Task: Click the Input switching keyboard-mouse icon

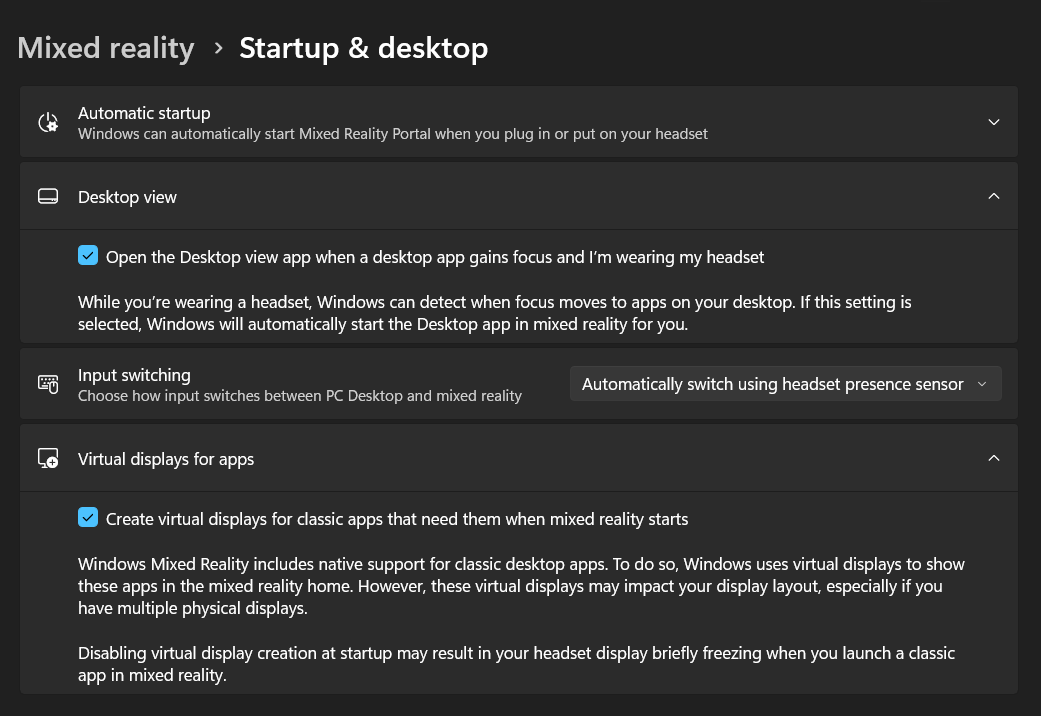Action: [x=48, y=384]
